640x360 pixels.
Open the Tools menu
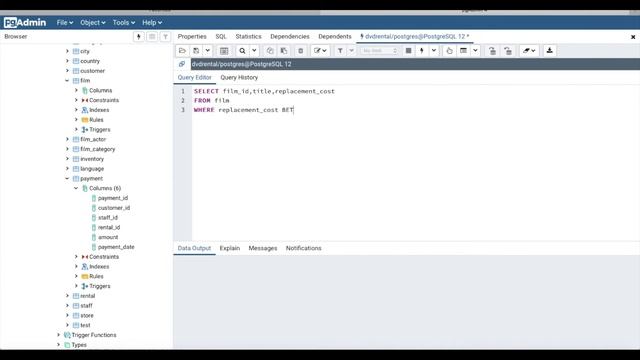point(124,22)
